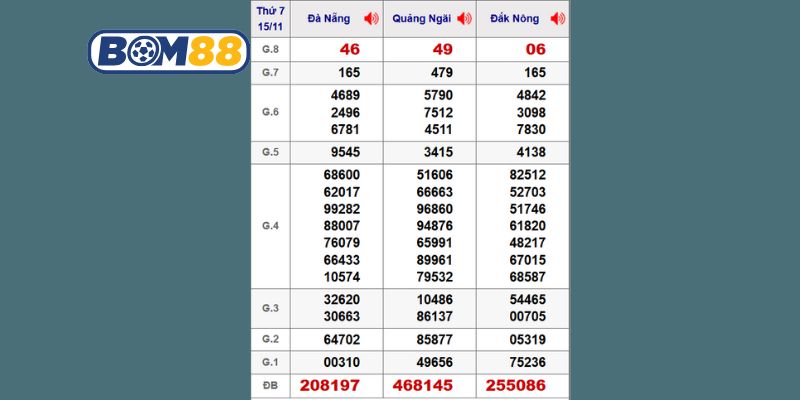800x400 pixels.
Task: Click G.6 number 3098
Action: 531,112
